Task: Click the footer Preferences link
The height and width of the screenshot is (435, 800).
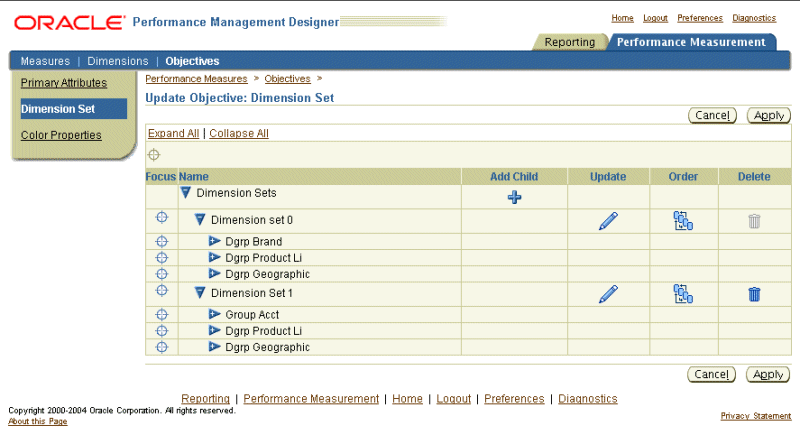Action: point(514,398)
